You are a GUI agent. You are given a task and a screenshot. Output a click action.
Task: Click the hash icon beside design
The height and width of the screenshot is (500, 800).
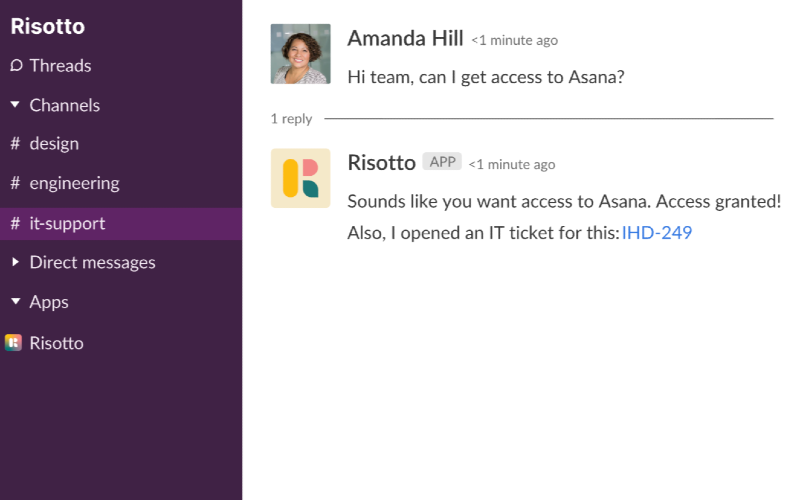point(15,143)
